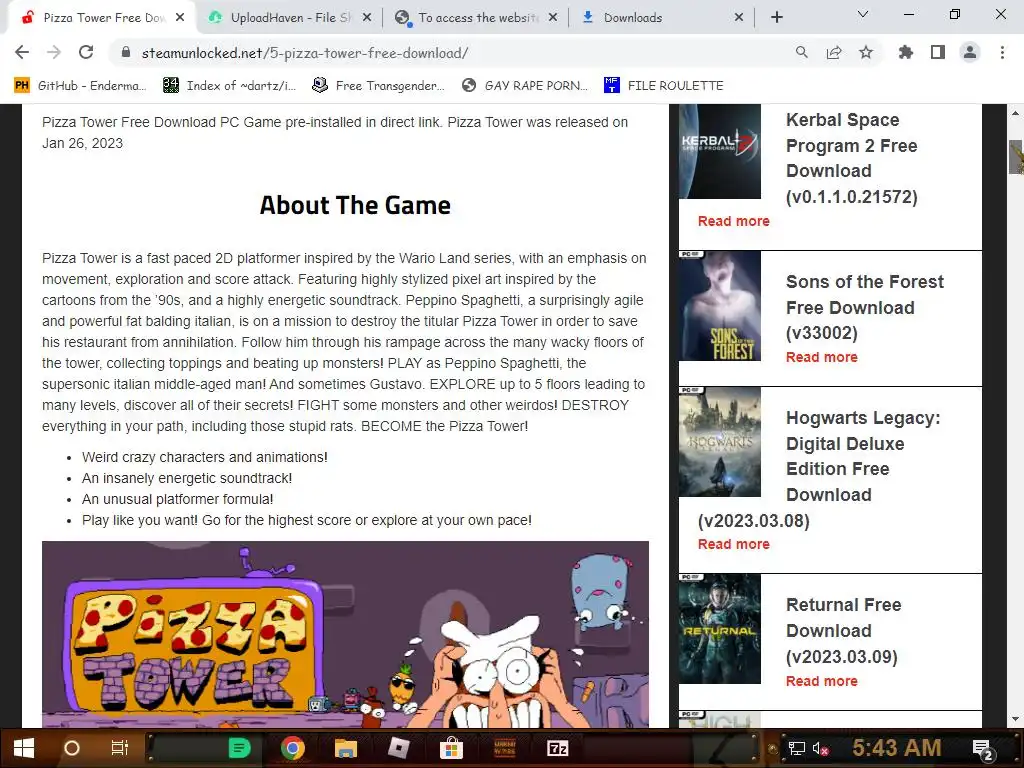
Task: Click Read more under Sons of the Forest
Action: [x=822, y=357]
